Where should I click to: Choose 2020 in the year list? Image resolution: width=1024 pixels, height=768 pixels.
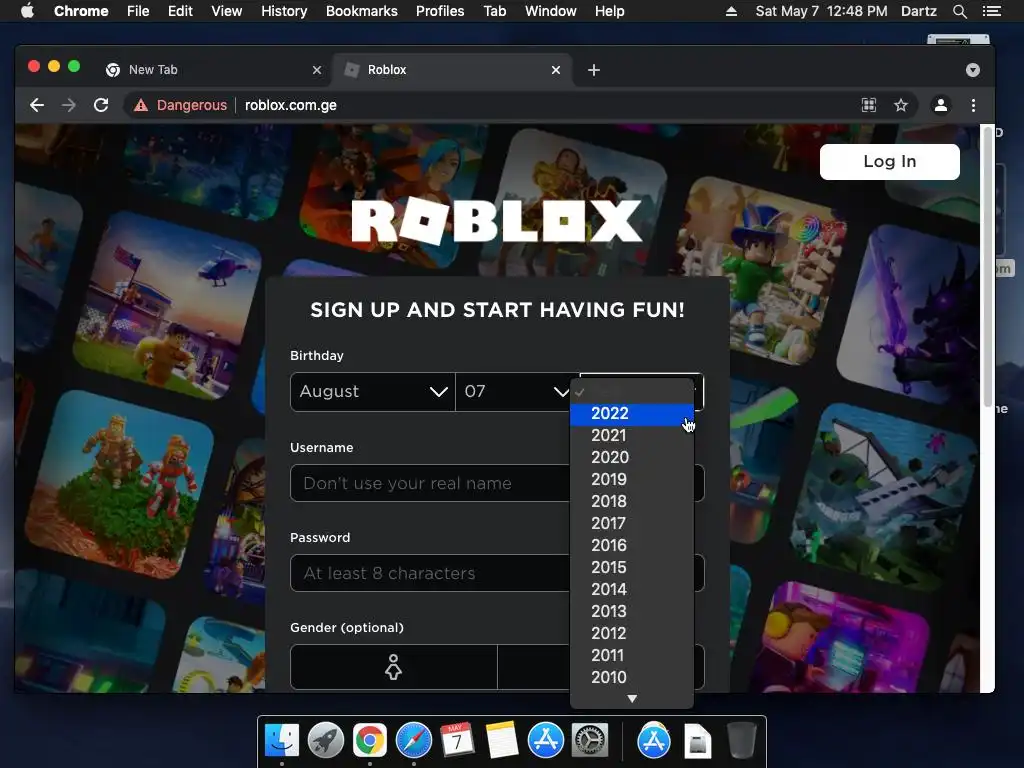(x=632, y=457)
